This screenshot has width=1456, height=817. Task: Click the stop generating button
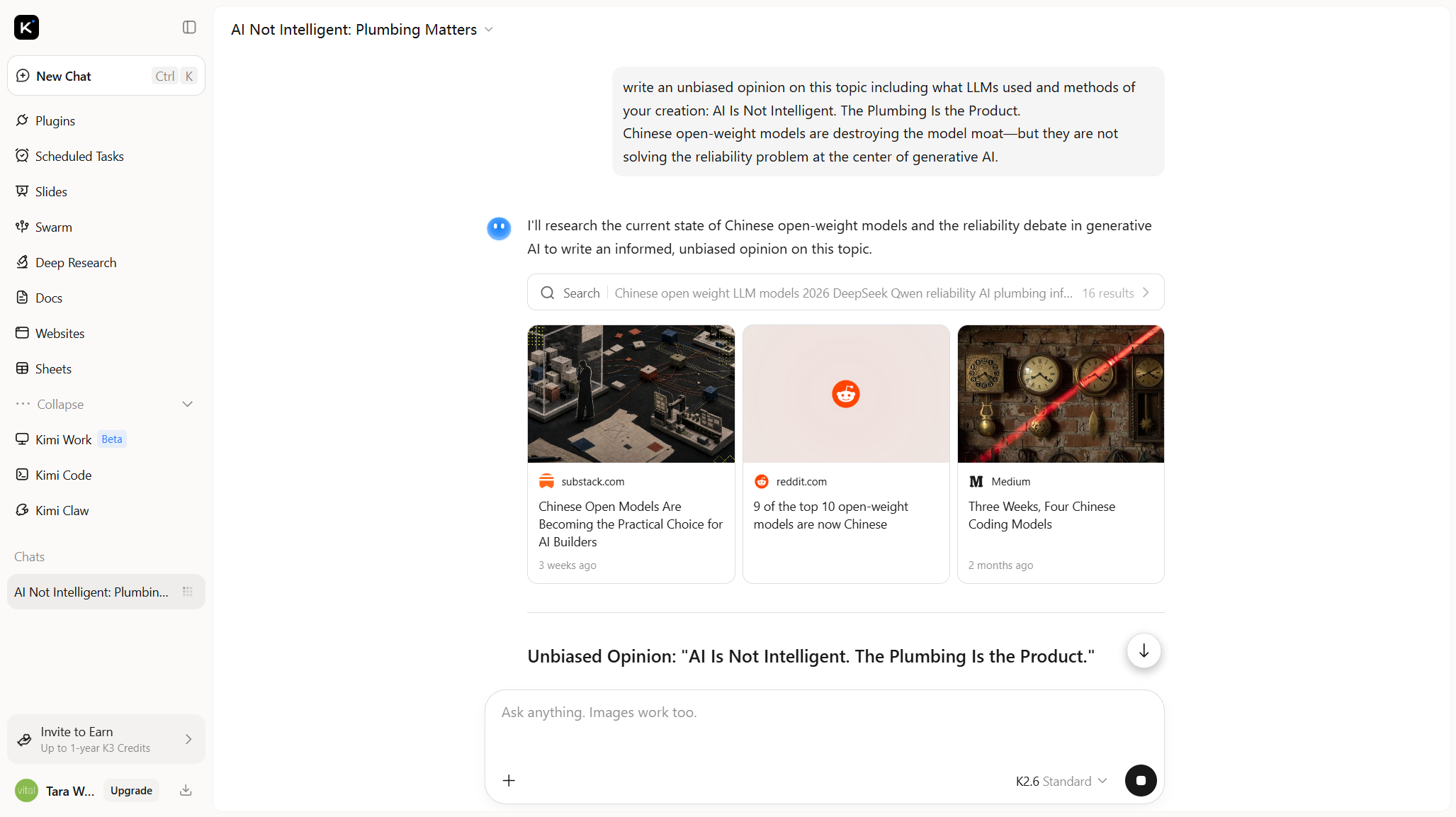click(x=1141, y=780)
